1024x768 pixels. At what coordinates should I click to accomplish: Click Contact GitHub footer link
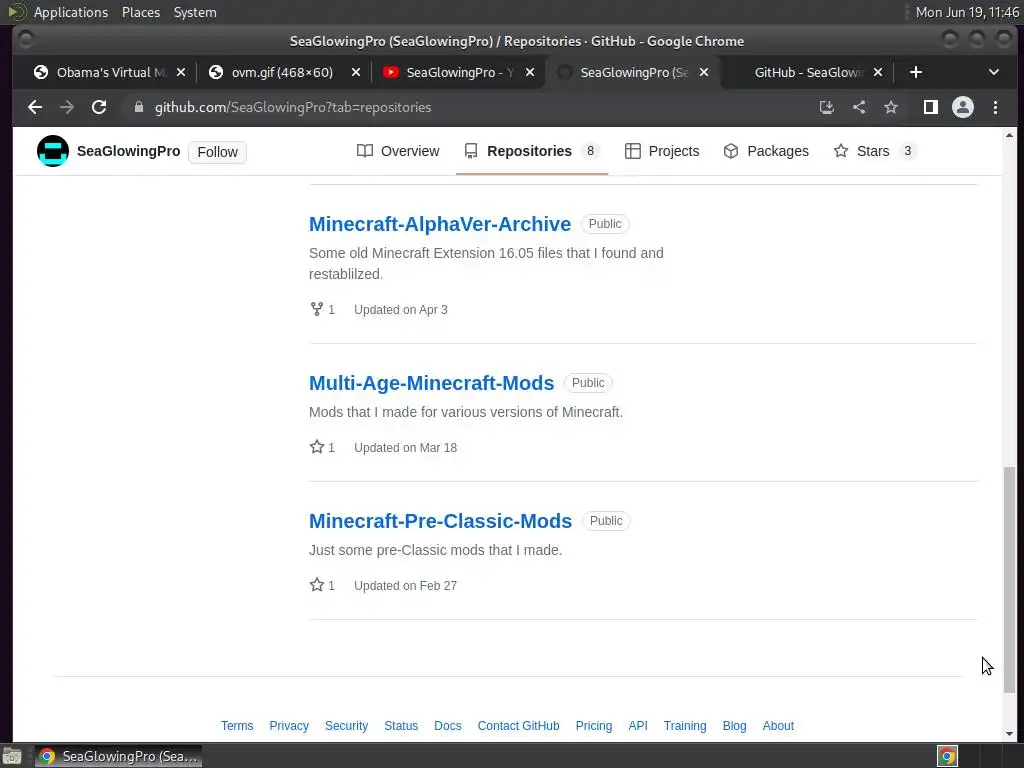[518, 726]
